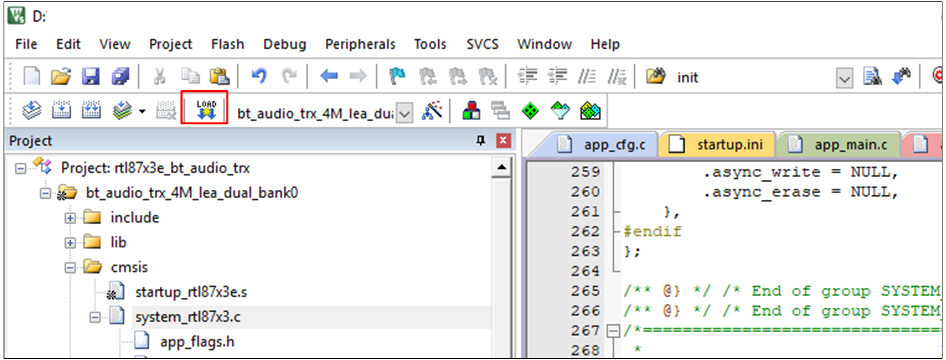Open Manage Project Items colored boxes icon
946x360 pixels.
(x=471, y=111)
